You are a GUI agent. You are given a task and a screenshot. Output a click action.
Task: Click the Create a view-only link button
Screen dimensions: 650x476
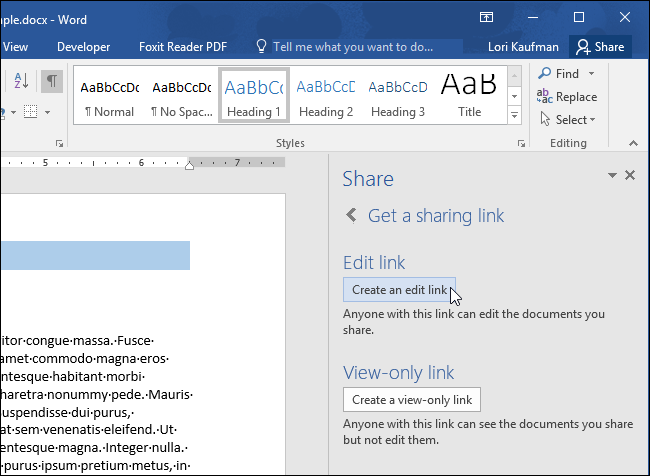[411, 400]
